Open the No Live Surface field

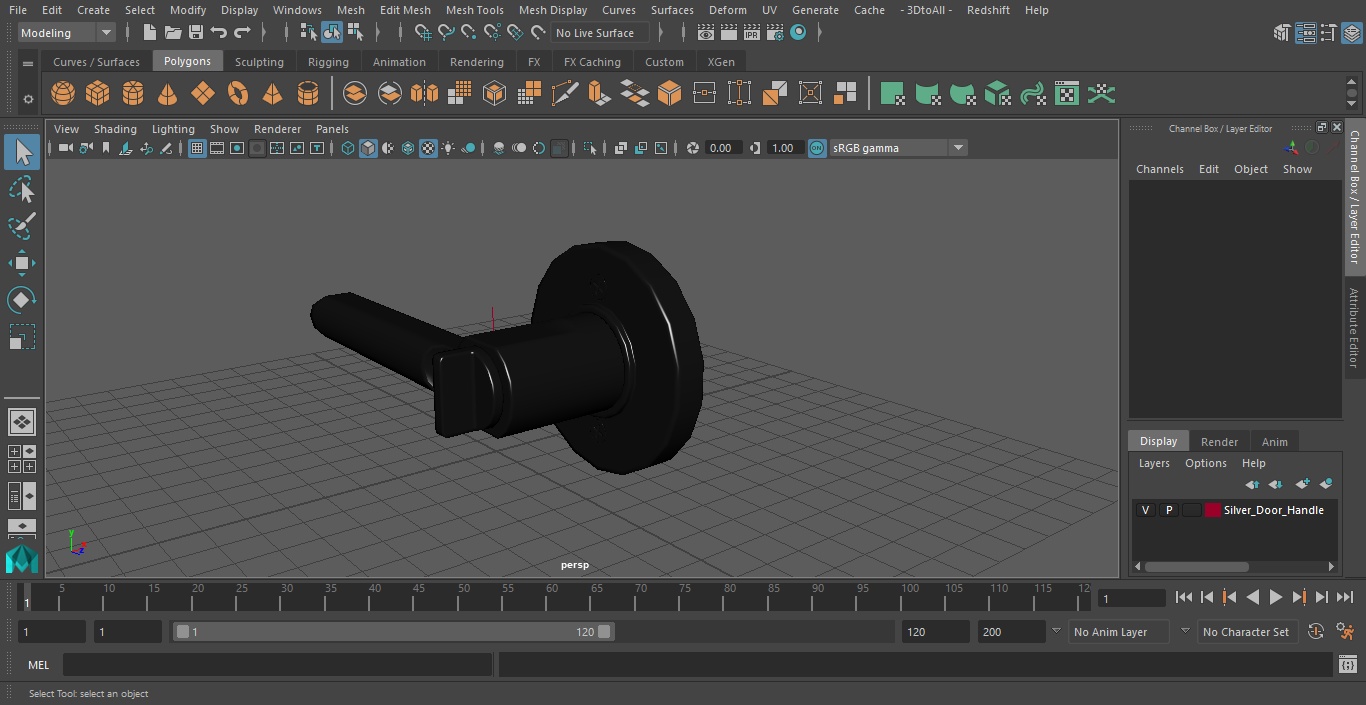pos(600,33)
